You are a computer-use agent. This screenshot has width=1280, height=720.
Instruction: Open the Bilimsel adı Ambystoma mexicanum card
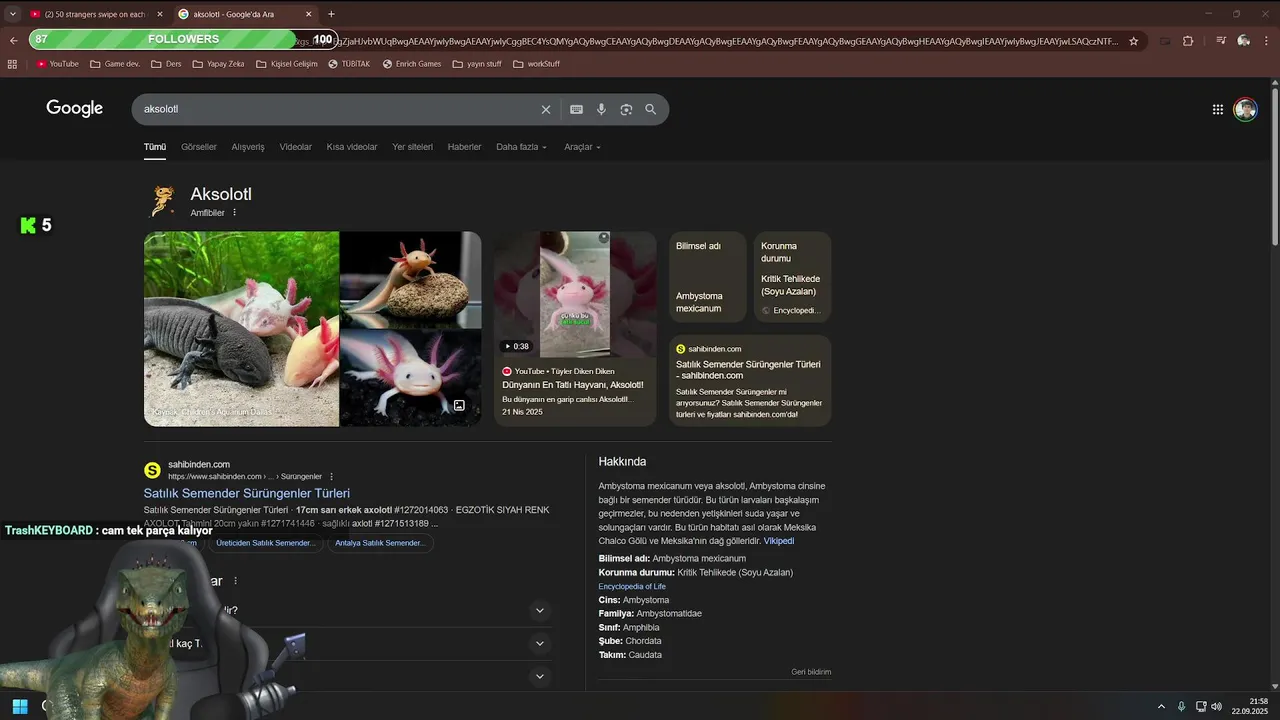[x=708, y=277]
